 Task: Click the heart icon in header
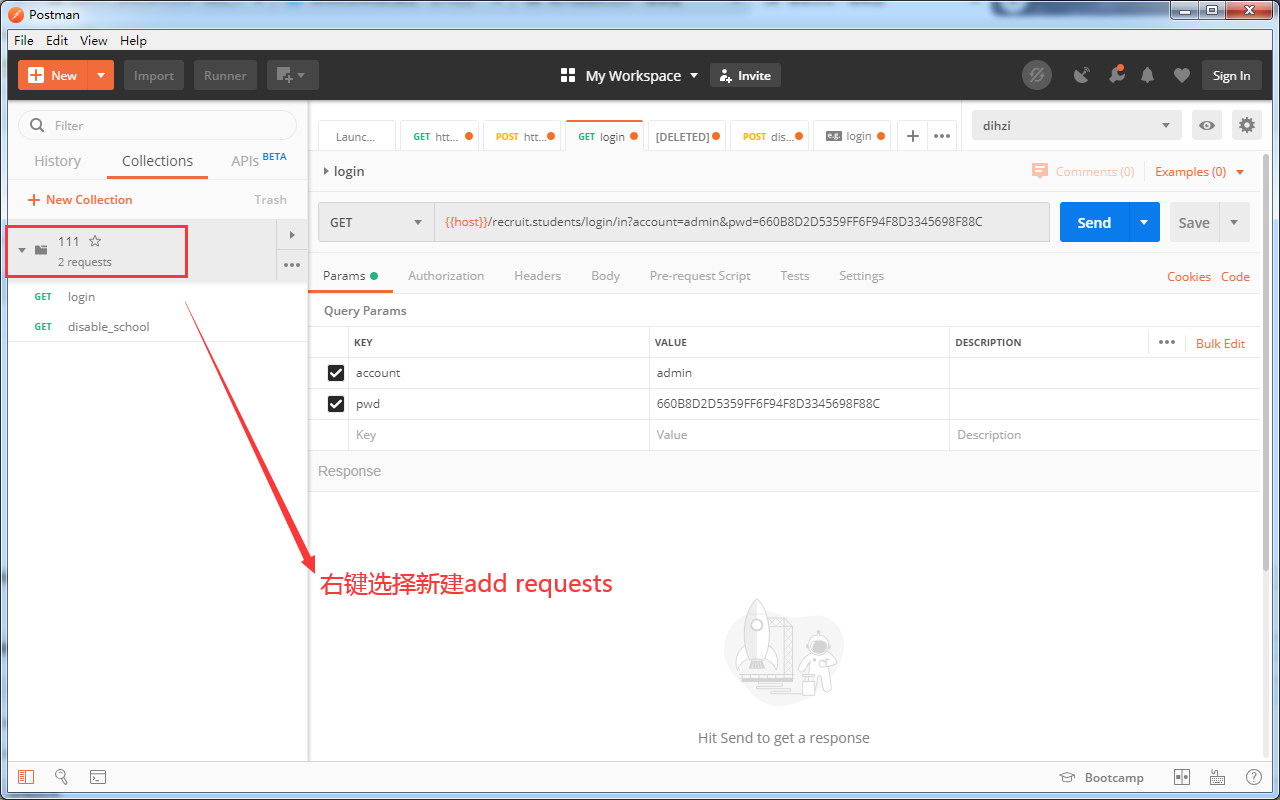click(x=1182, y=75)
